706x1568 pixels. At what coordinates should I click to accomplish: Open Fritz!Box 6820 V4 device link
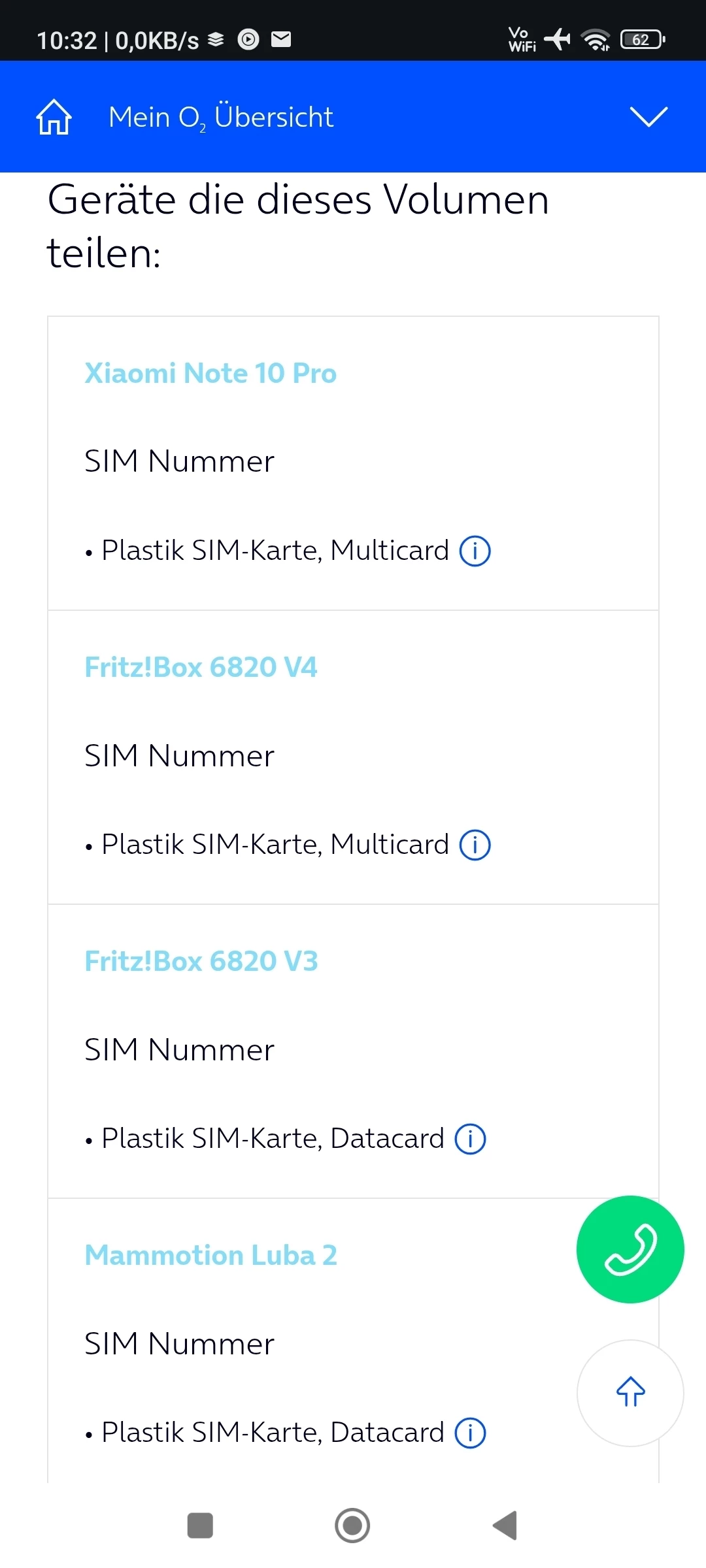tap(201, 667)
